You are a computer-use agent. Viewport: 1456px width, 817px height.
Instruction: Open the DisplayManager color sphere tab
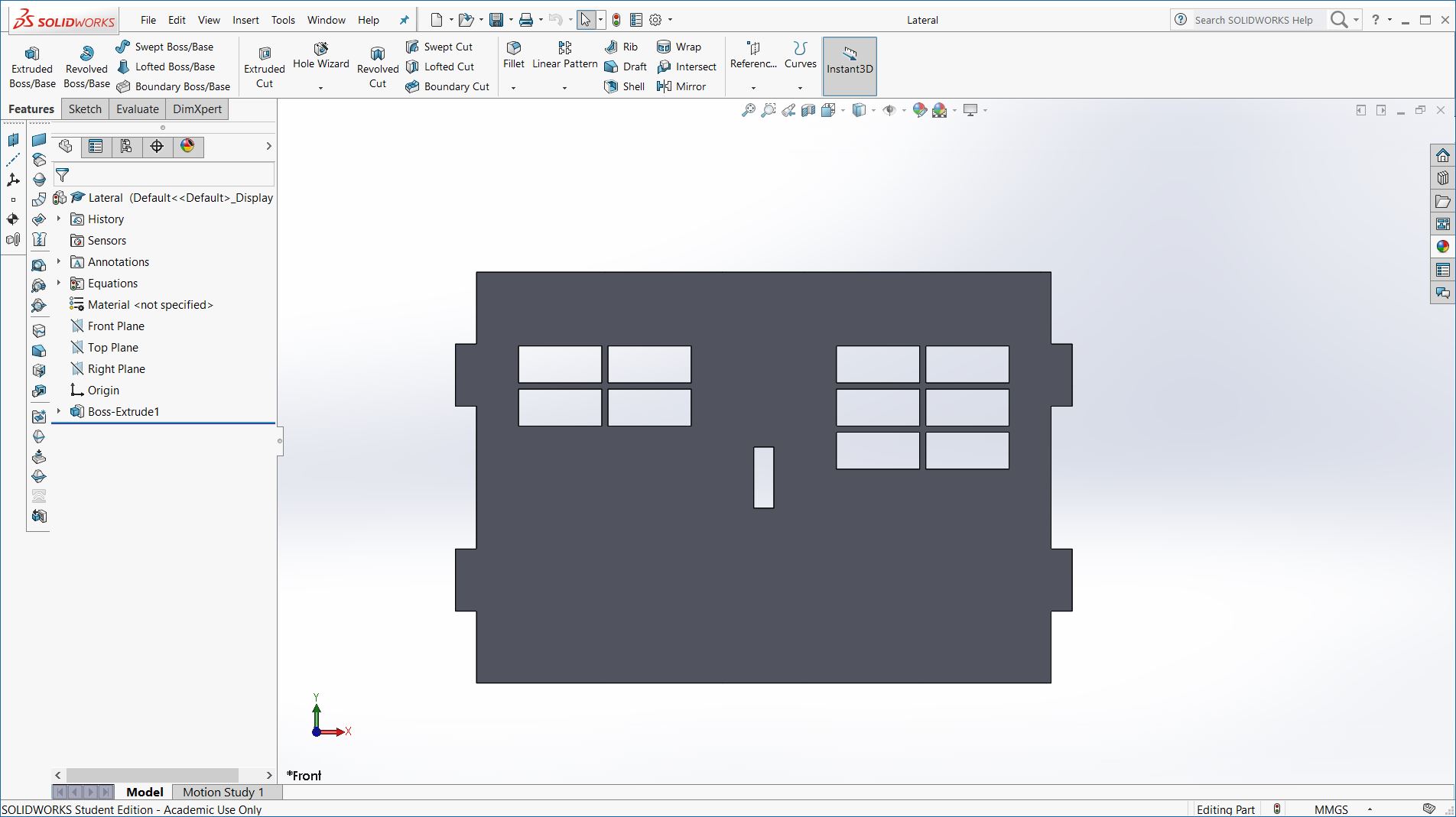tap(187, 146)
